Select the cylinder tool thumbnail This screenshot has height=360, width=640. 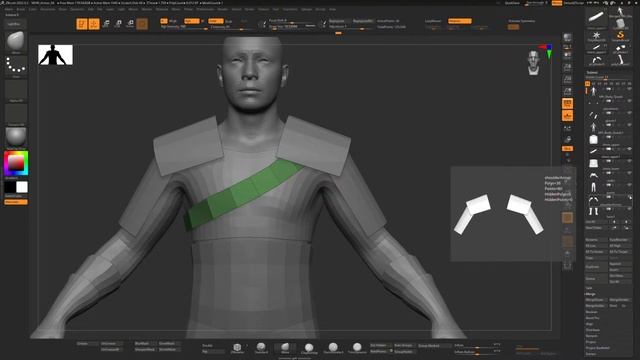pos(620,23)
